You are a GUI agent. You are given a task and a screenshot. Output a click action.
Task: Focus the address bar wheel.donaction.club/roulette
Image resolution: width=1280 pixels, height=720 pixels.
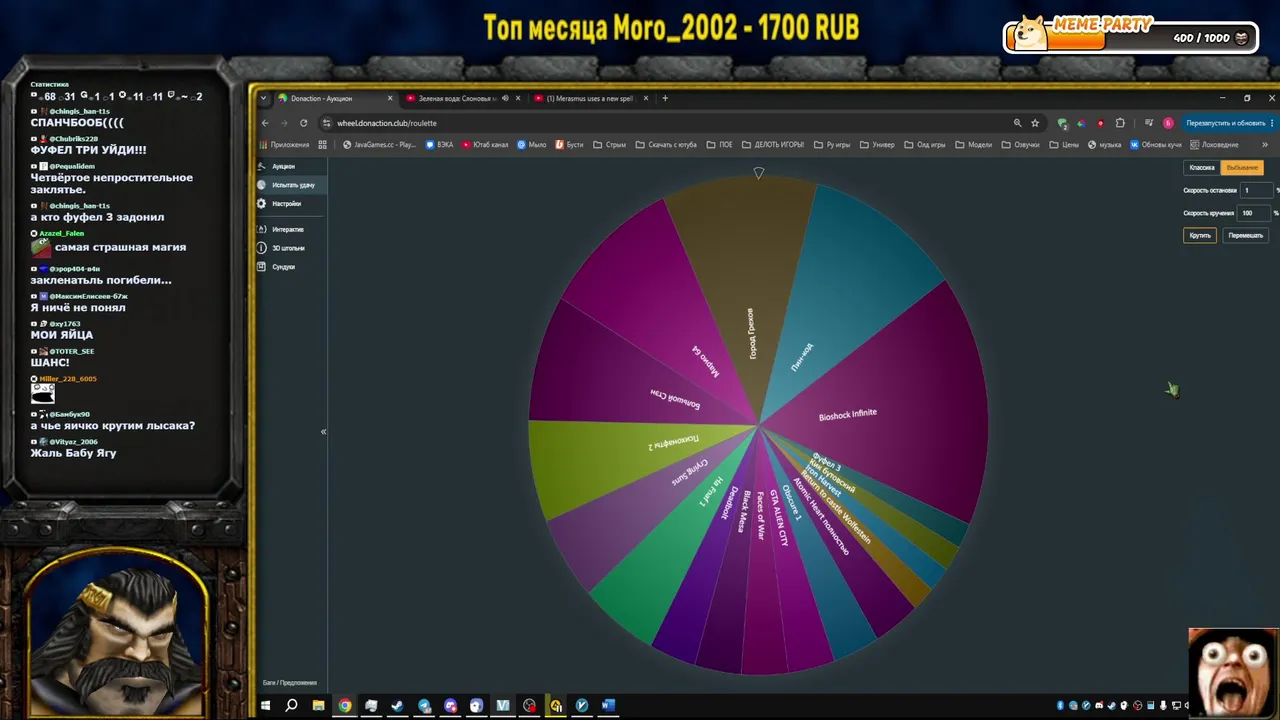tap(670, 123)
